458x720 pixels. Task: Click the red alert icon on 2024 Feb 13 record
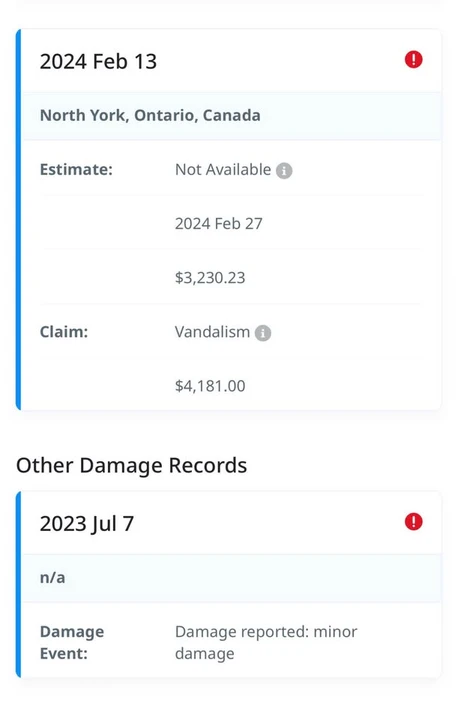[x=413, y=60]
